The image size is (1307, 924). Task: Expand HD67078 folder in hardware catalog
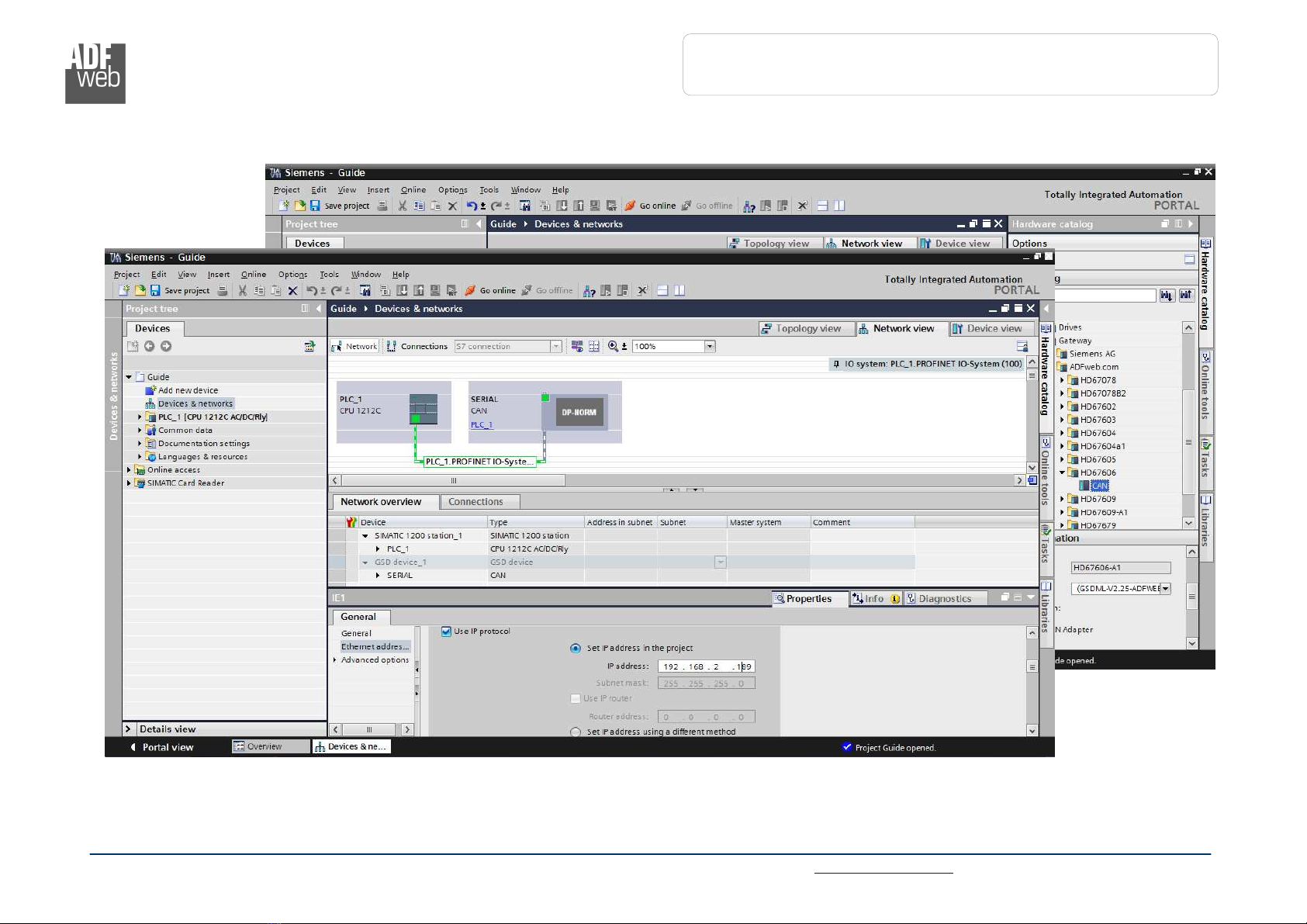(x=1063, y=380)
